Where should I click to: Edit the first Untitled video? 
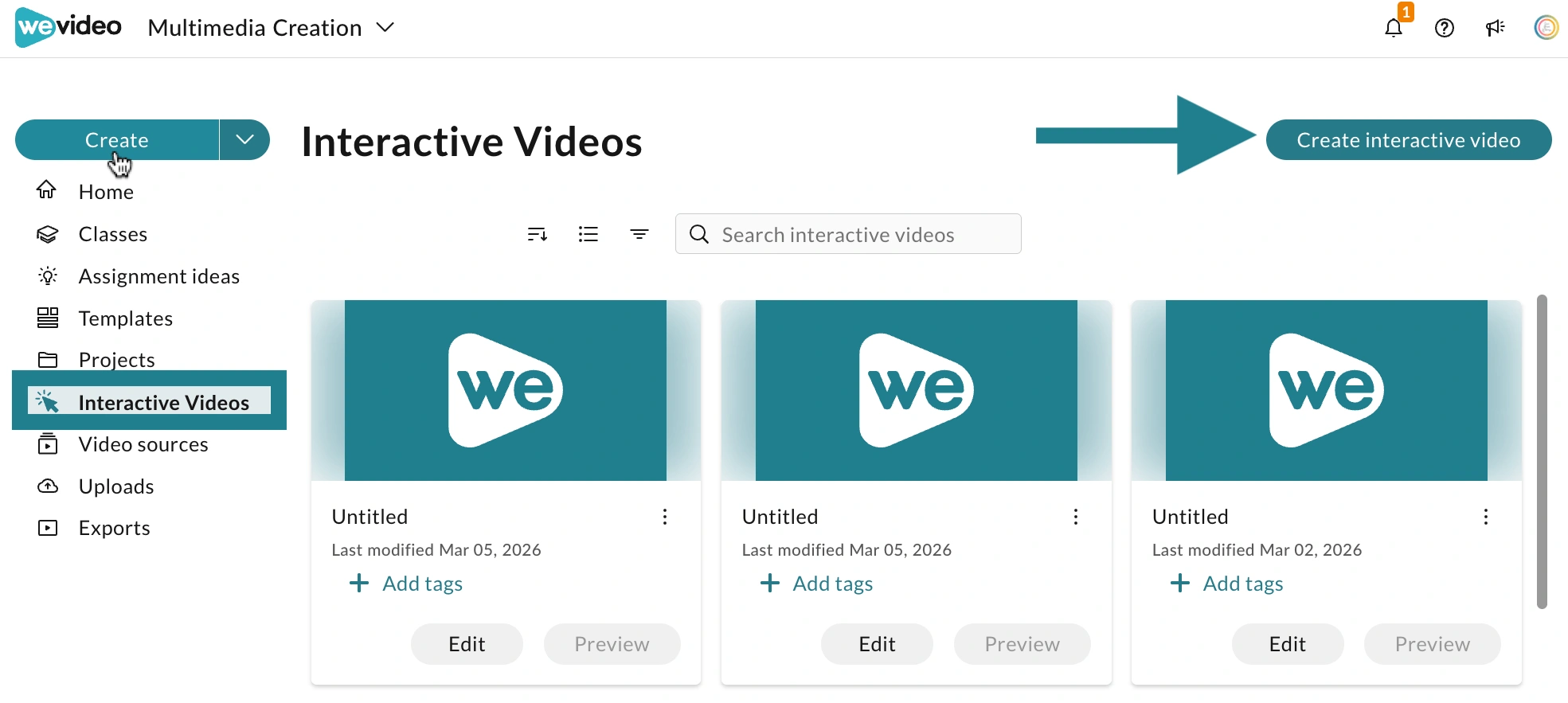click(467, 644)
